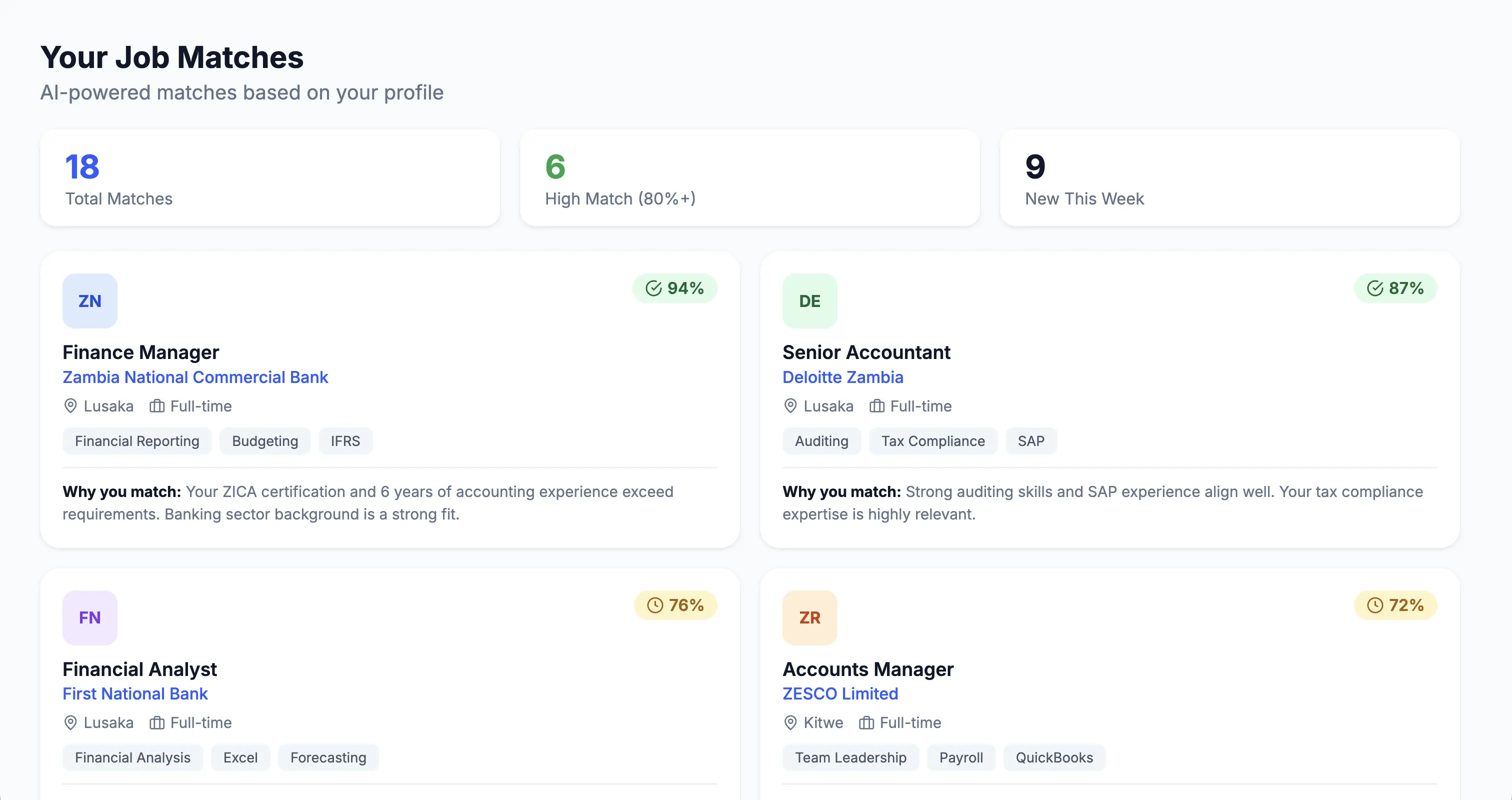
Task: Open Zambia National Commercial Bank link
Action: point(195,377)
